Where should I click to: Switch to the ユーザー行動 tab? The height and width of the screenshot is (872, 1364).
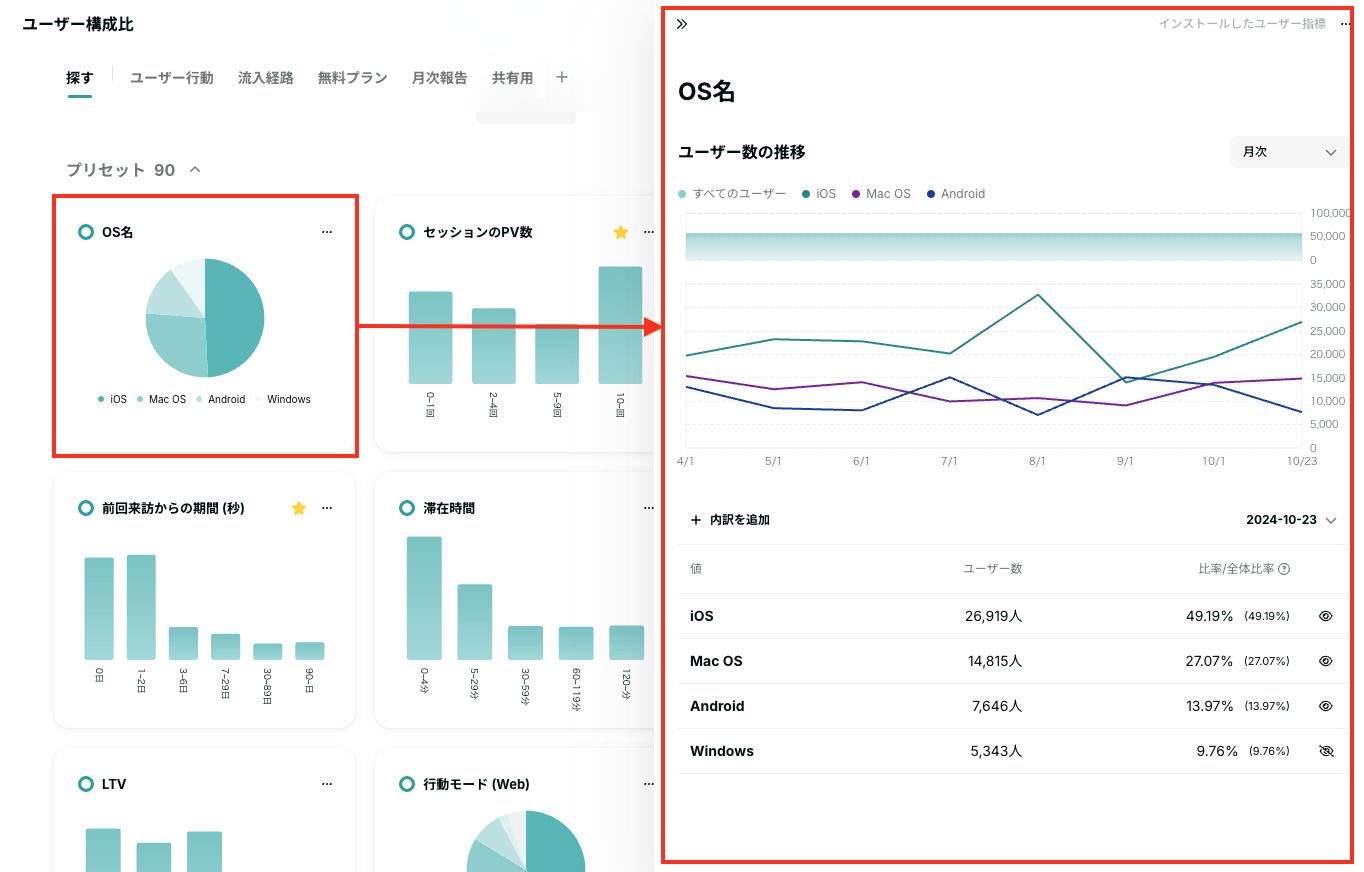[172, 78]
